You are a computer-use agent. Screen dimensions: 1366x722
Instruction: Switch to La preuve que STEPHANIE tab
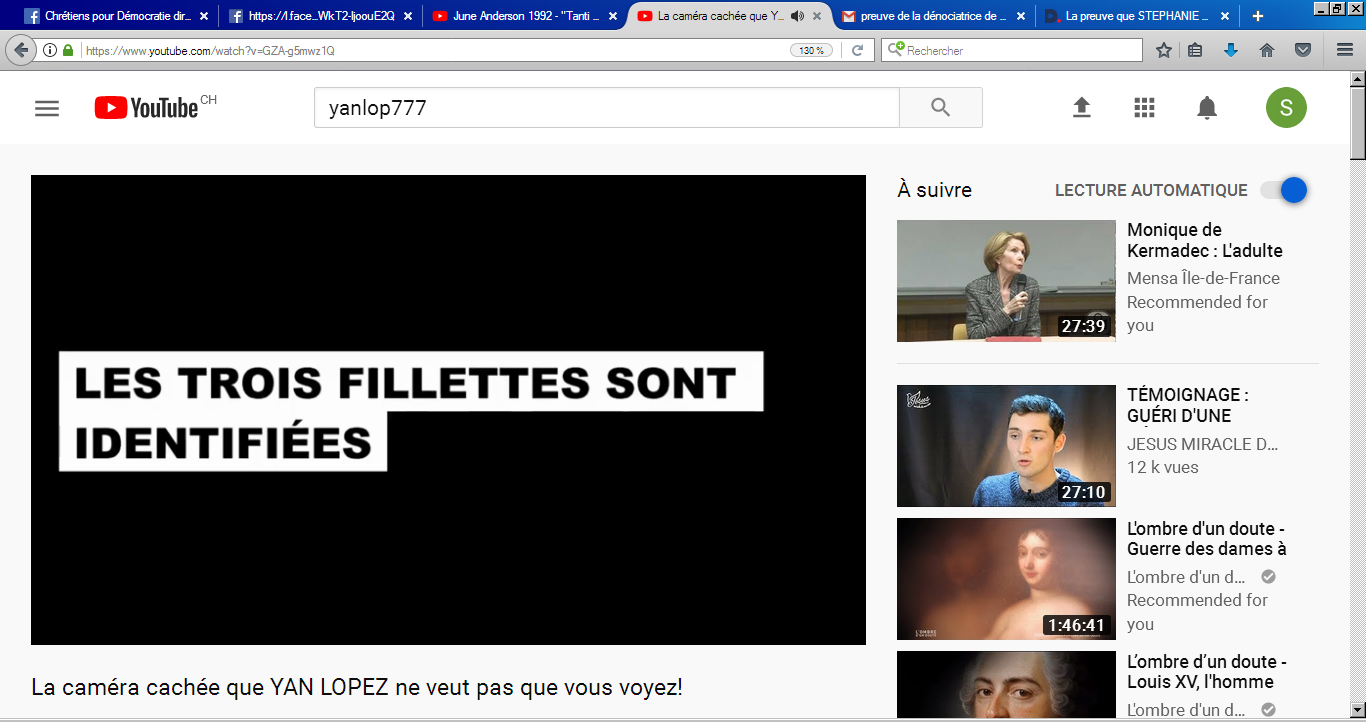(x=1137, y=16)
